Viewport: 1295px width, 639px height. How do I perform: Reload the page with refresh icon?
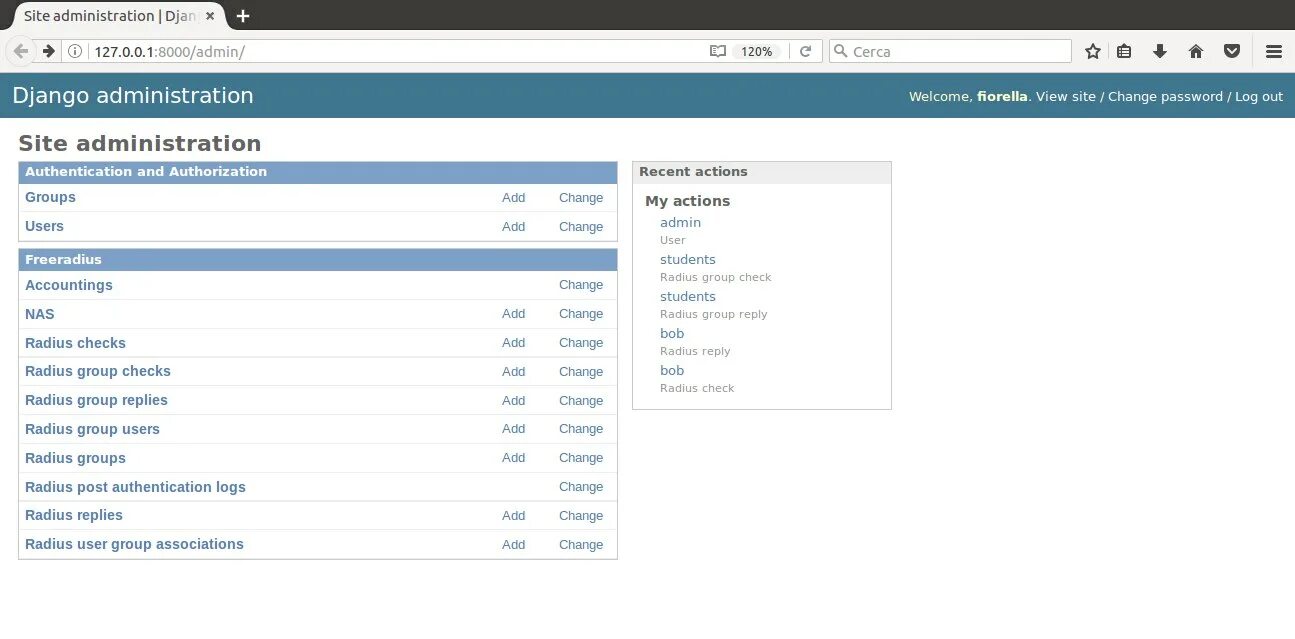click(x=805, y=51)
